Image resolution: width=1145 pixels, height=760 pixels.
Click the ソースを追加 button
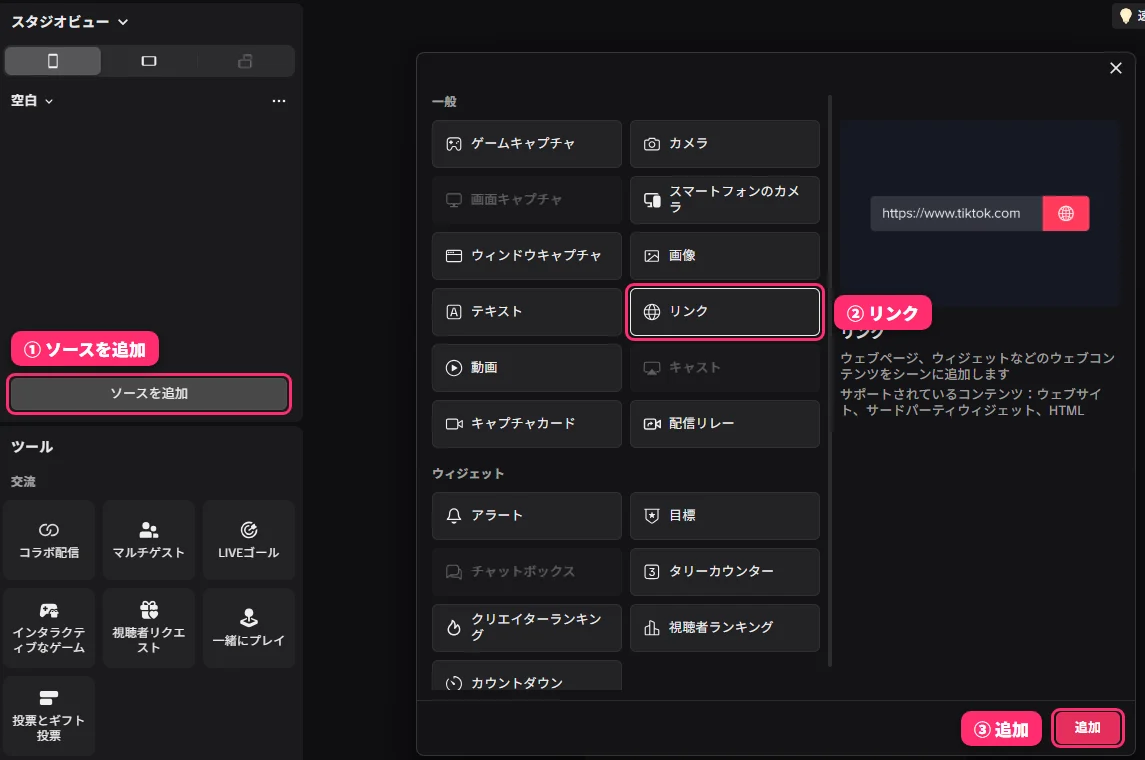149,394
